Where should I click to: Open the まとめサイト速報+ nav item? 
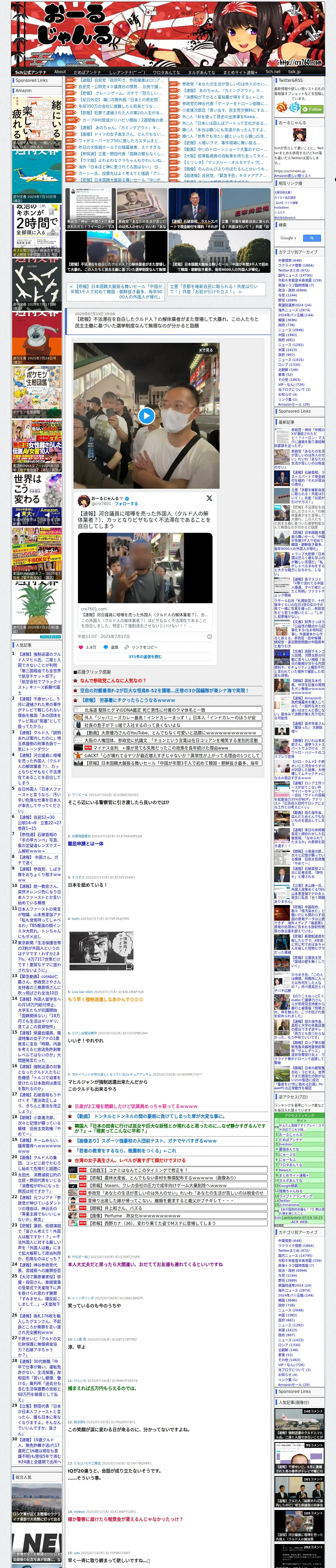240,72
